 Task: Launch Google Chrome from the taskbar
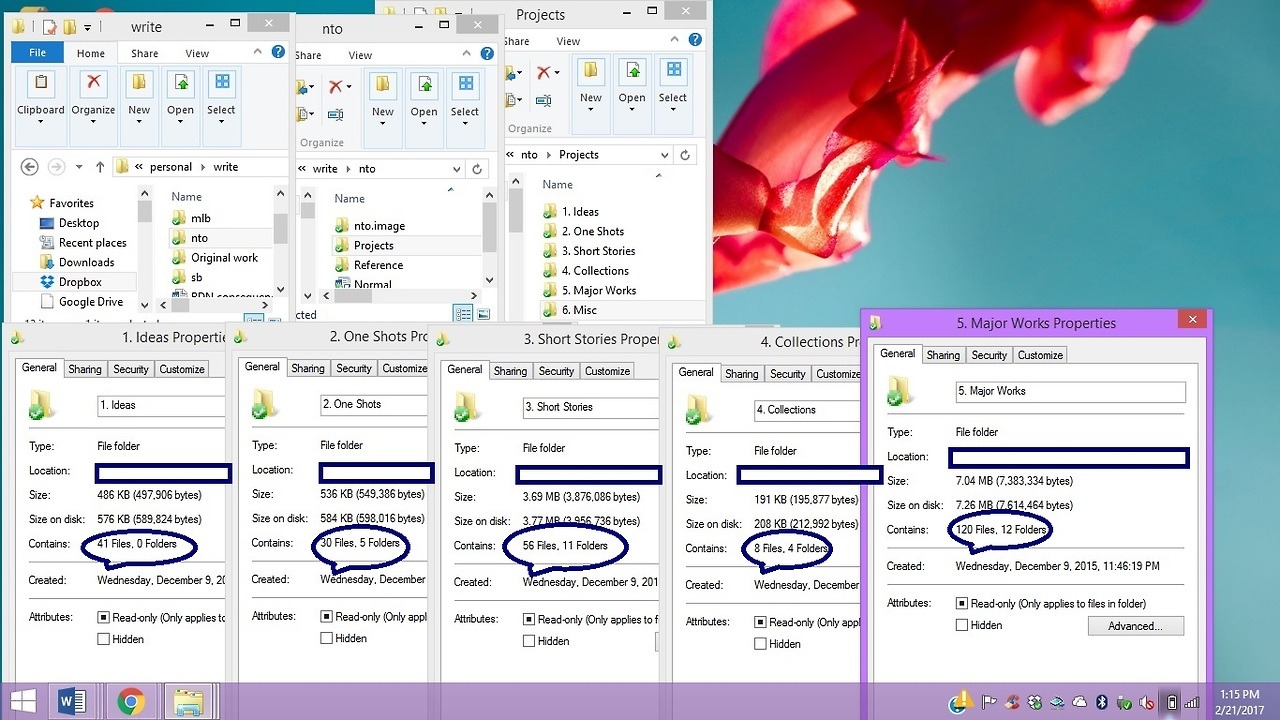(x=130, y=702)
